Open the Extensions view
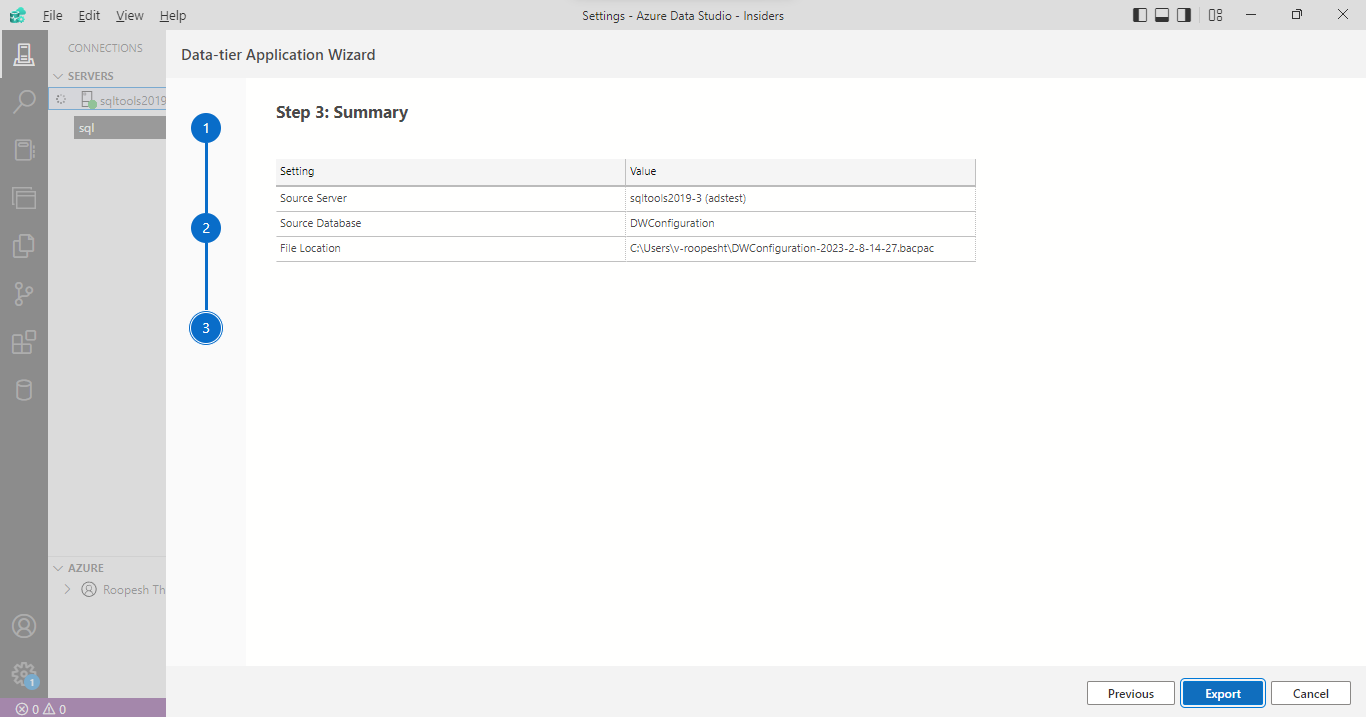The image size is (1366, 717). (24, 341)
